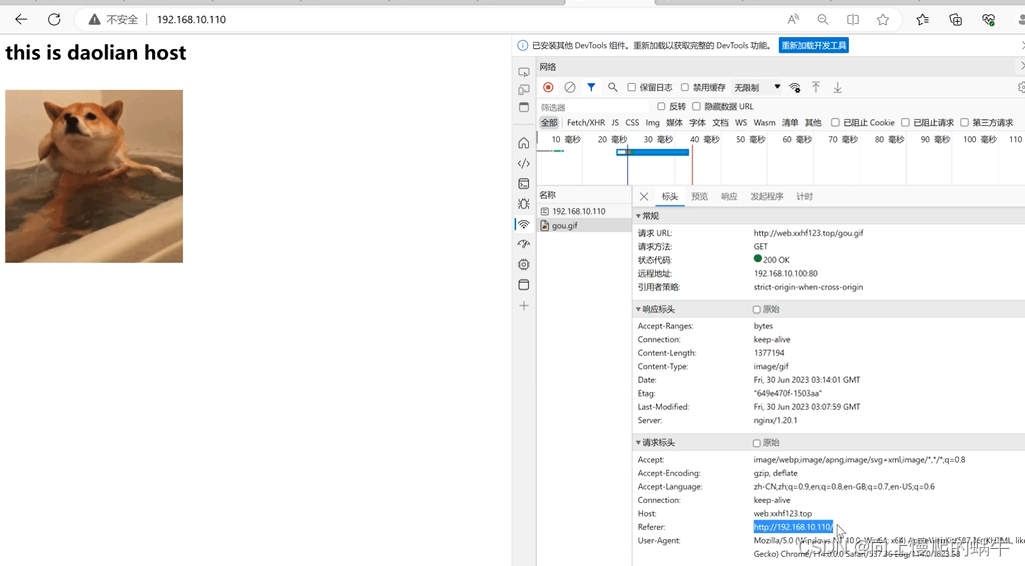The height and width of the screenshot is (566, 1025).
Task: Open the Performance gauge icon in sidebar
Action: tap(524, 244)
